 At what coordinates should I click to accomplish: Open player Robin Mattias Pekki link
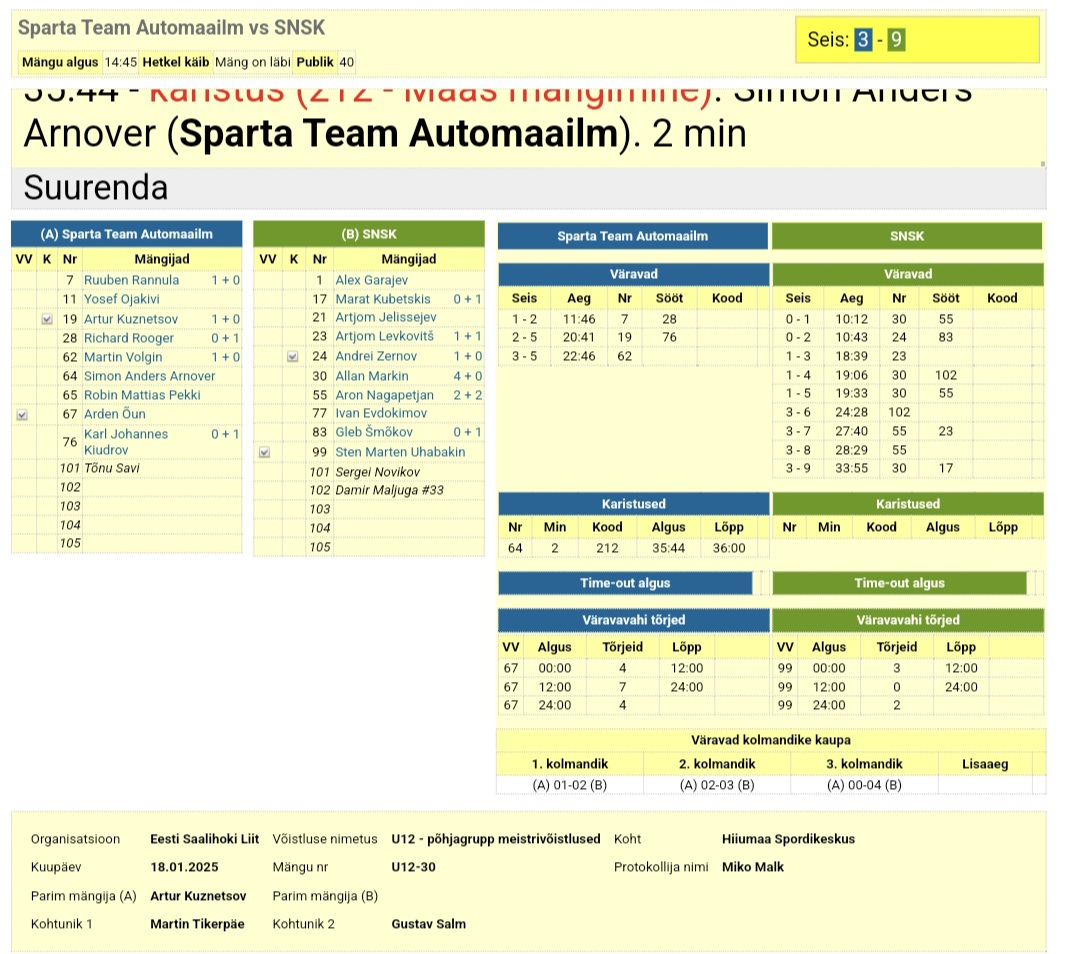(142, 395)
